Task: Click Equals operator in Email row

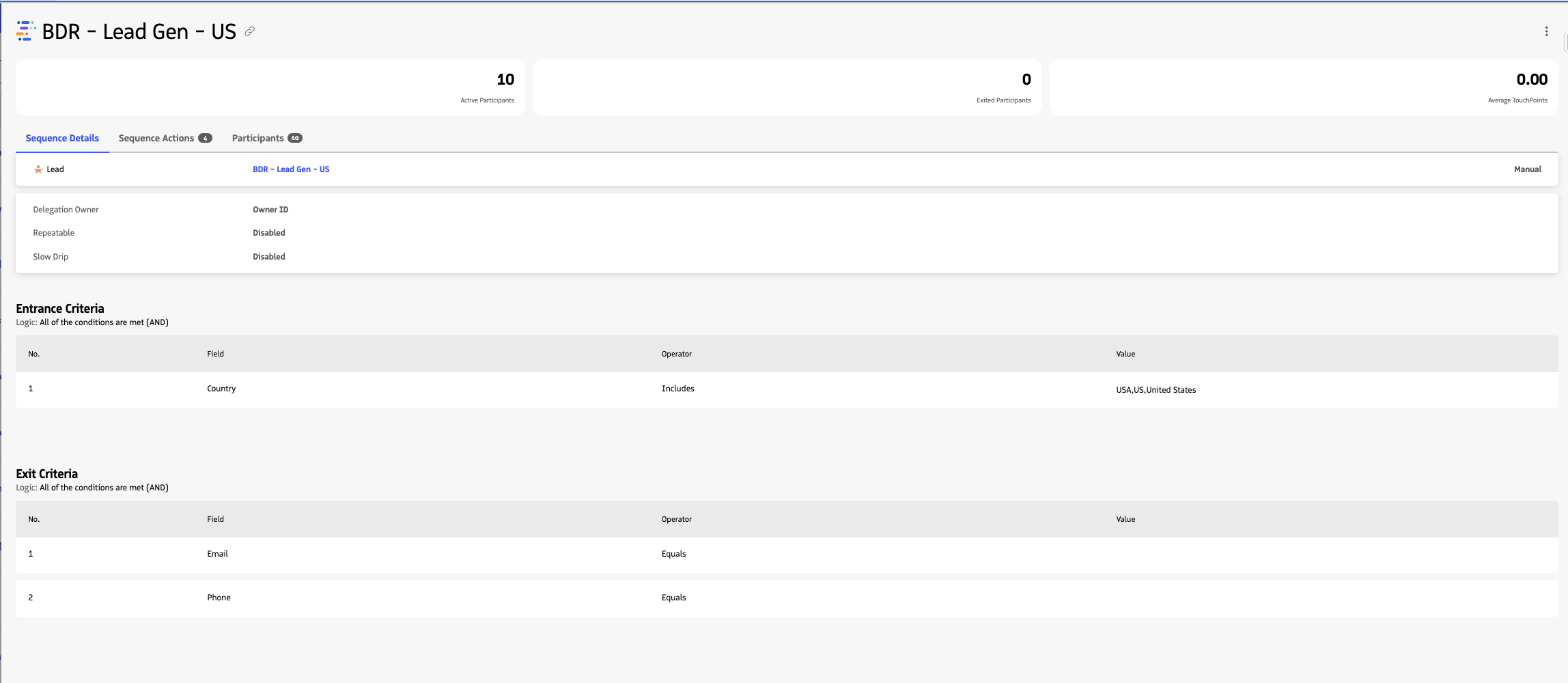Action: pyautogui.click(x=673, y=554)
